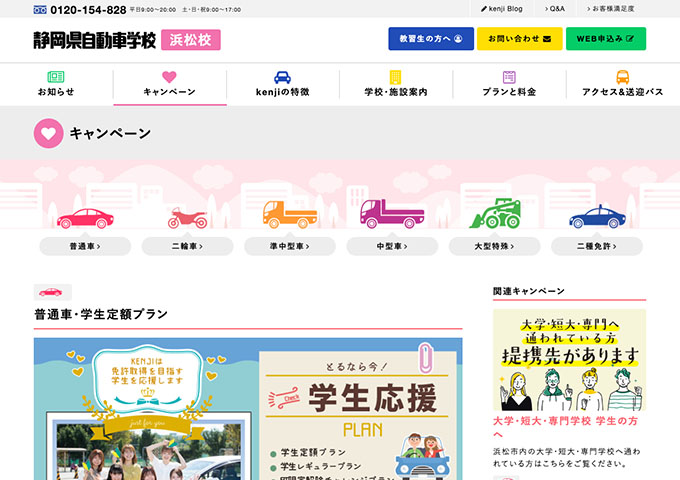The height and width of the screenshot is (480, 680).
Task: Go to the kenjiの特徴 menu item
Action: coord(283,84)
